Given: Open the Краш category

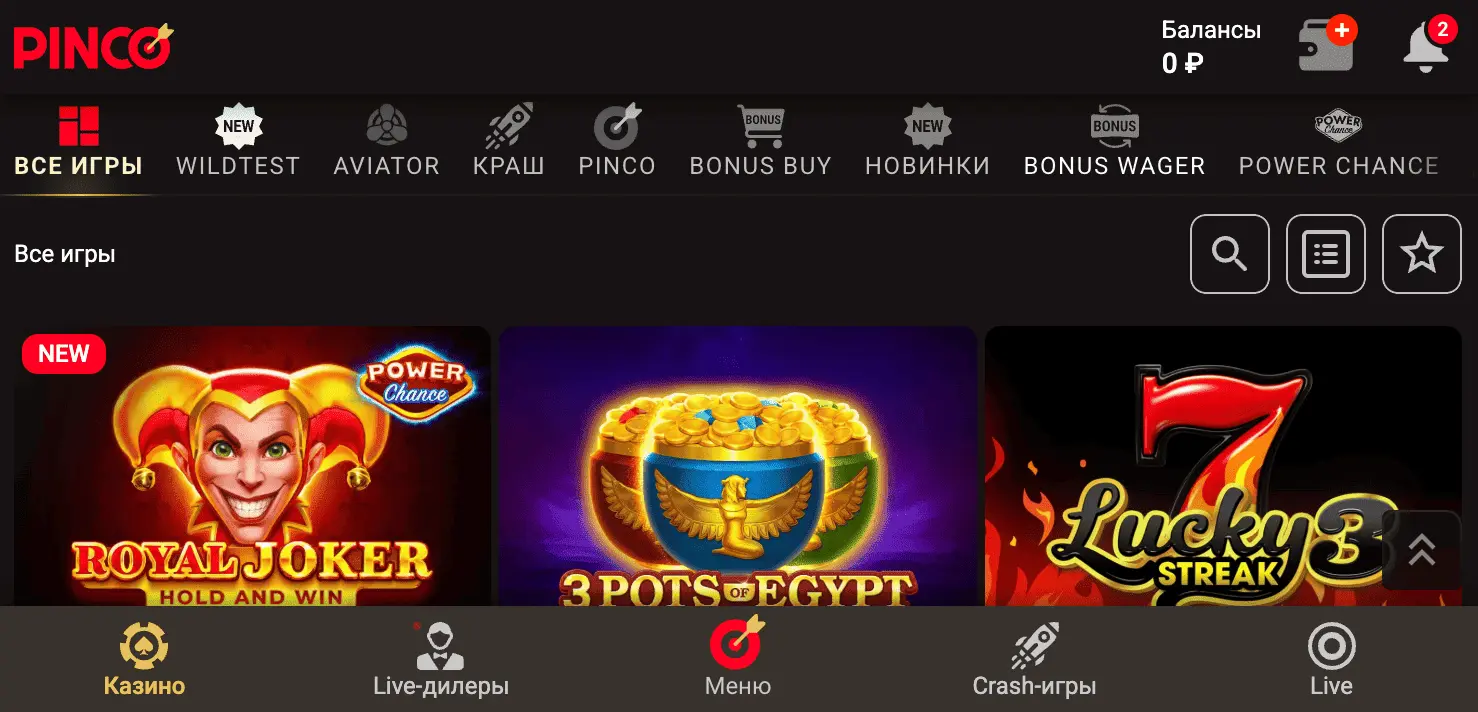Looking at the screenshot, I should tap(509, 142).
